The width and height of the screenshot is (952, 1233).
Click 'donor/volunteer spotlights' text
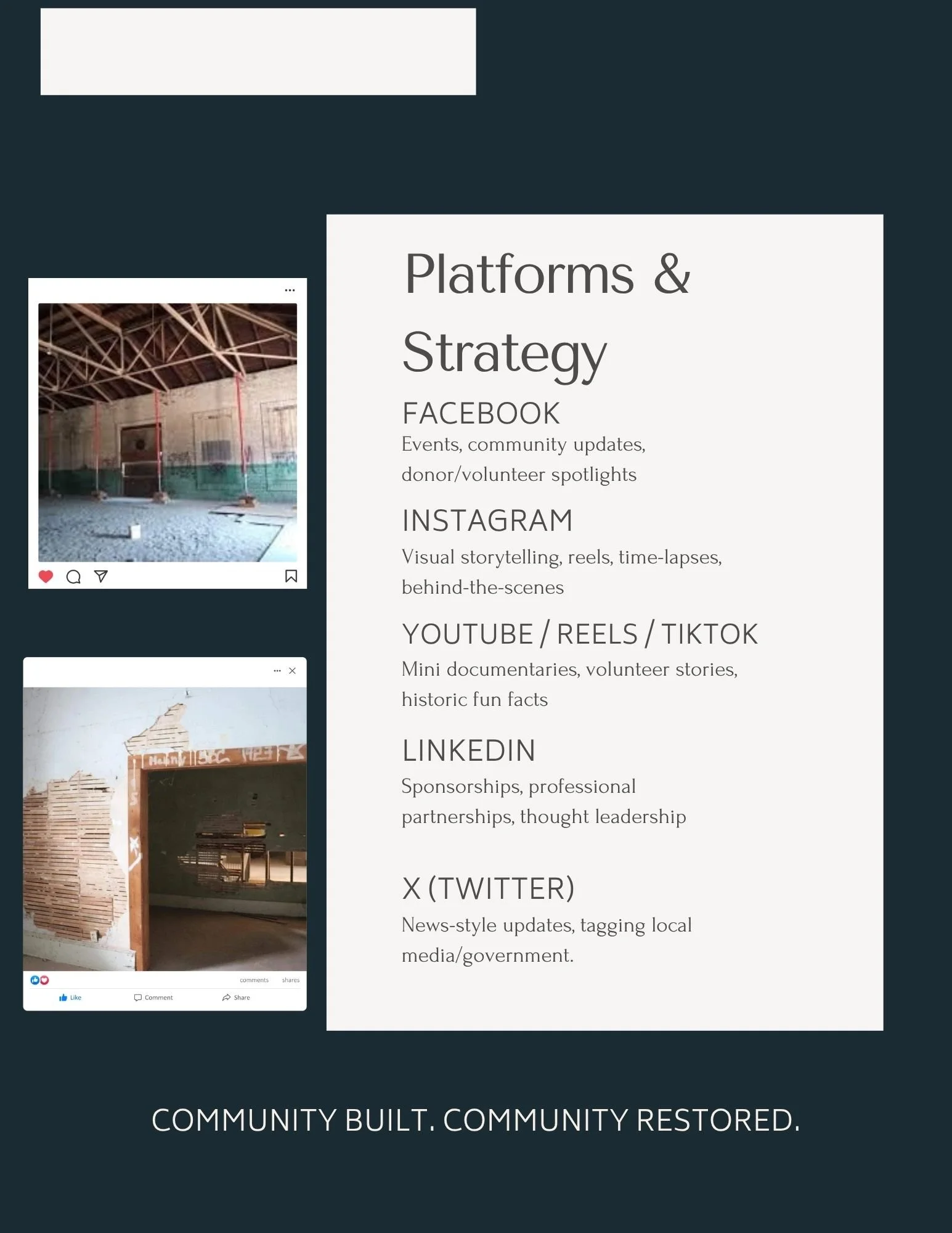point(519,475)
